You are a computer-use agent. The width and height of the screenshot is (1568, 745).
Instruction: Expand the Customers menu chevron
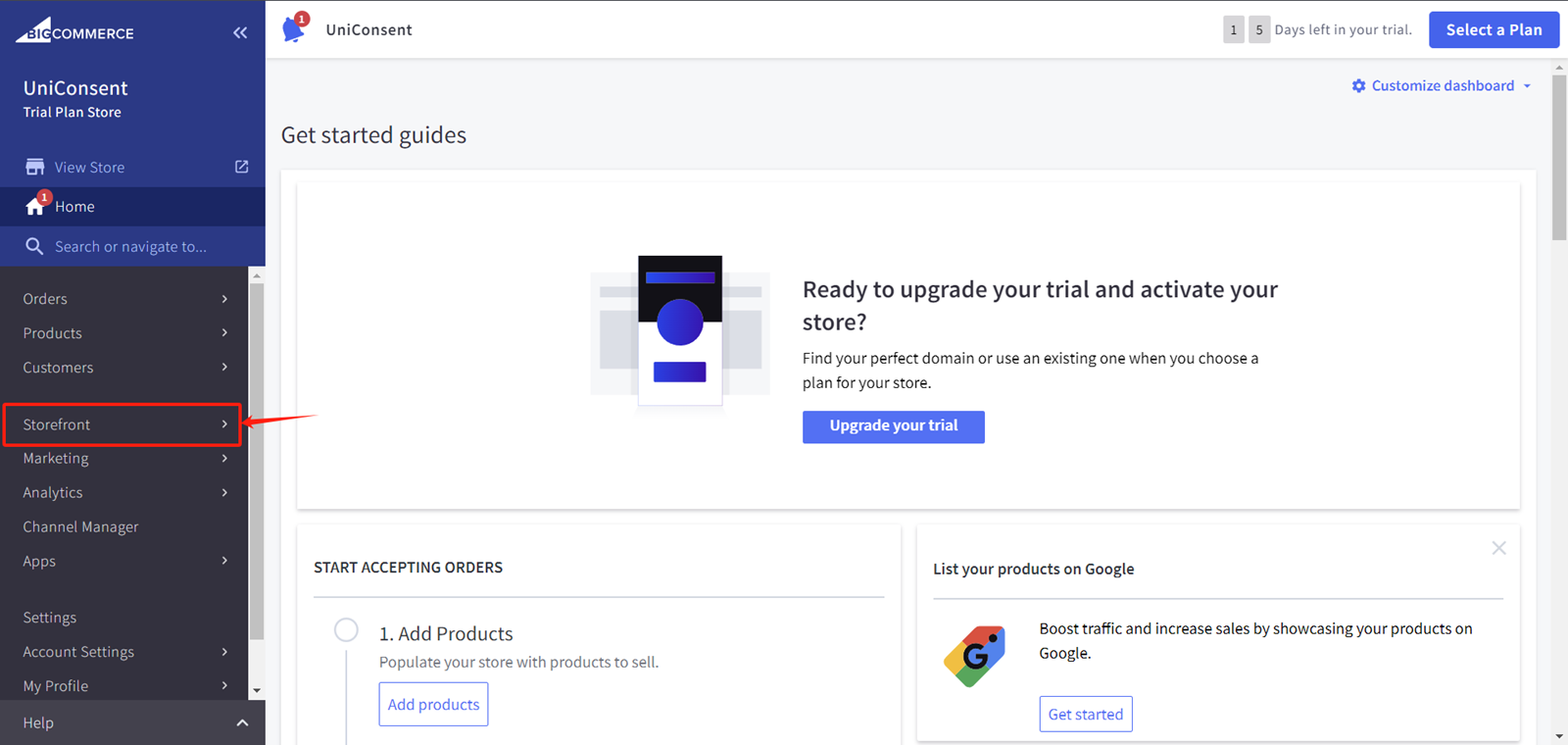pos(224,368)
